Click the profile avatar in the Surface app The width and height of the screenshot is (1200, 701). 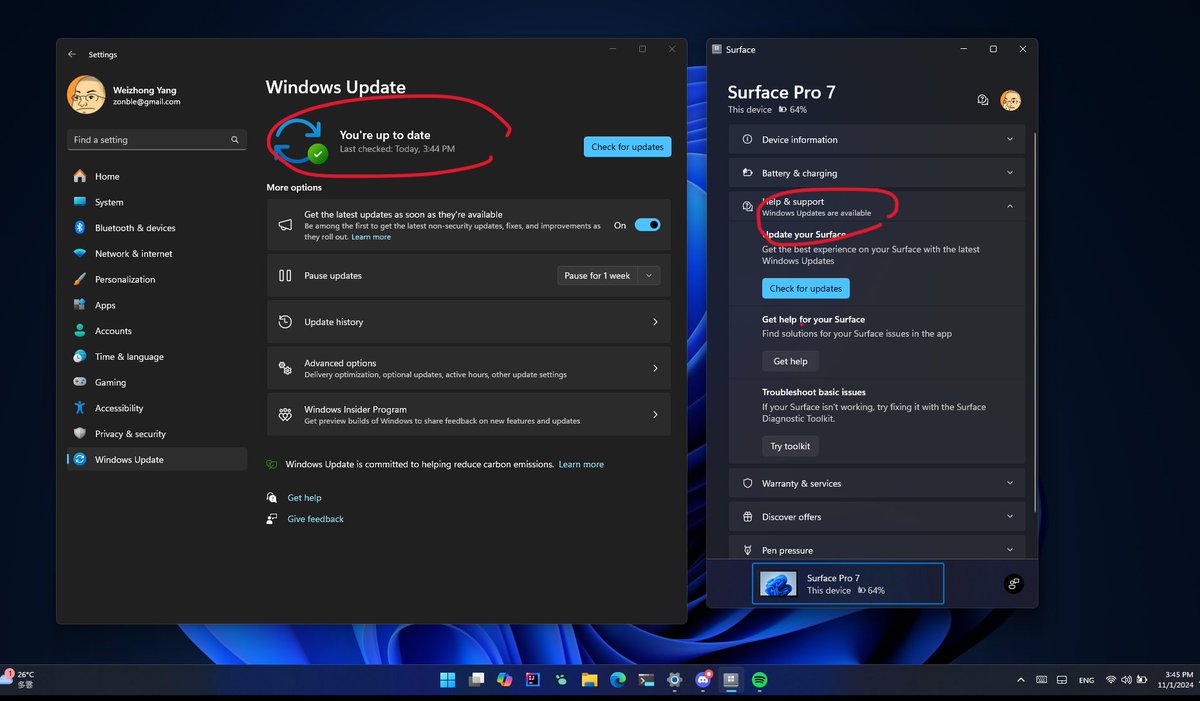tap(1011, 100)
